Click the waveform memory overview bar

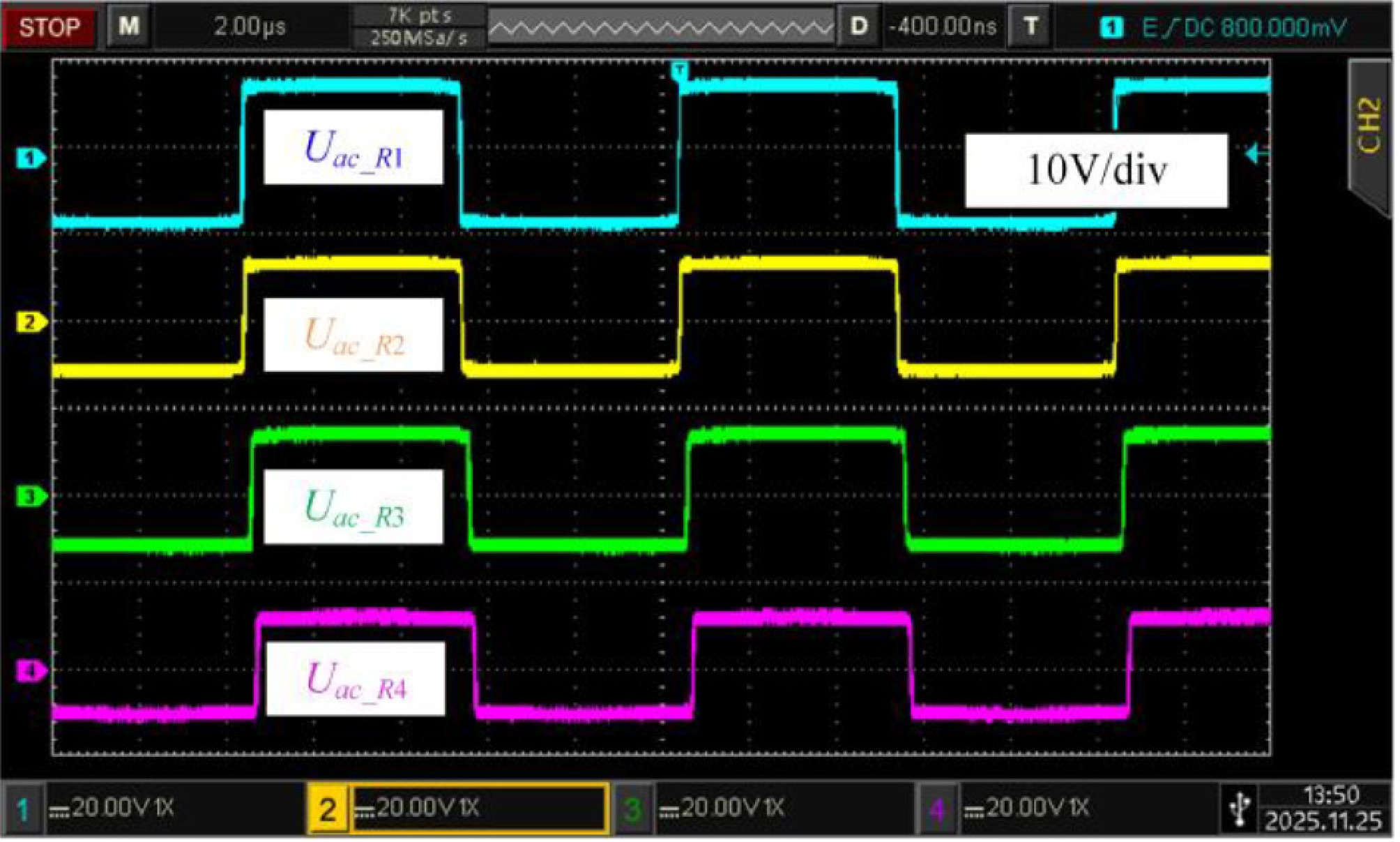tap(660, 27)
